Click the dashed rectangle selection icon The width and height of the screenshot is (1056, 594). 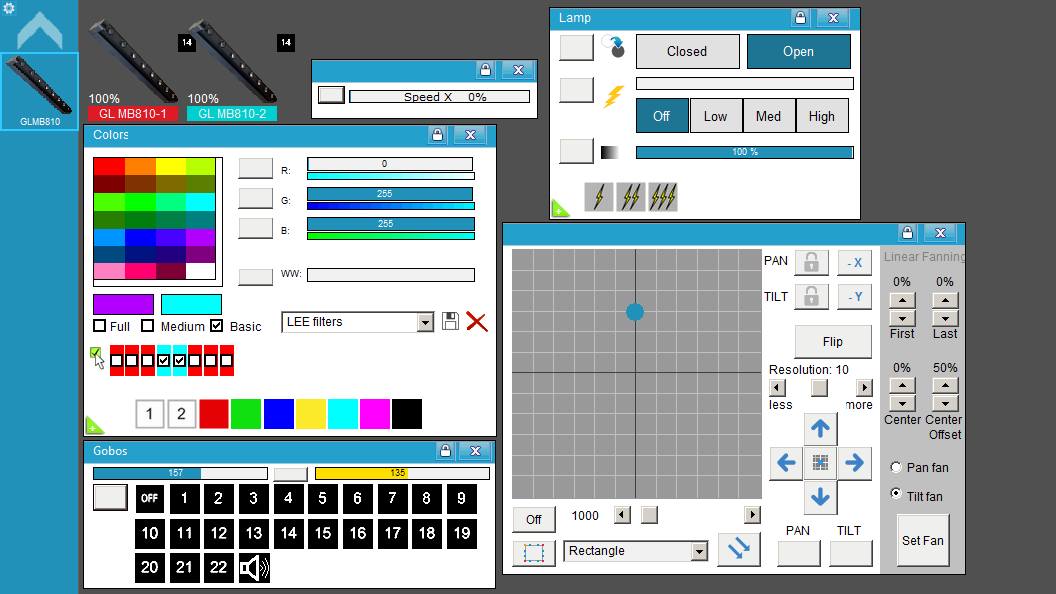point(534,553)
